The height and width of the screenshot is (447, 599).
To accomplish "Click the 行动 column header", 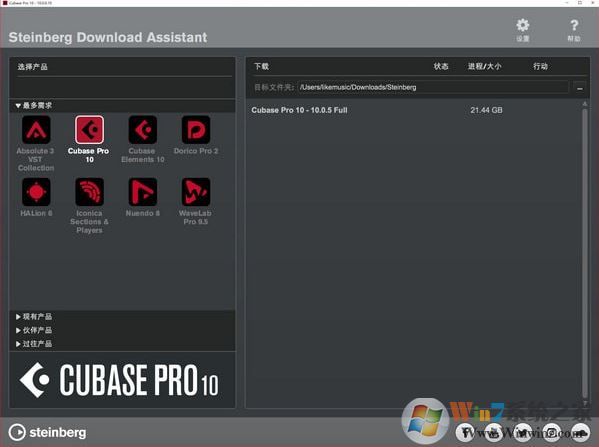I will pos(541,66).
